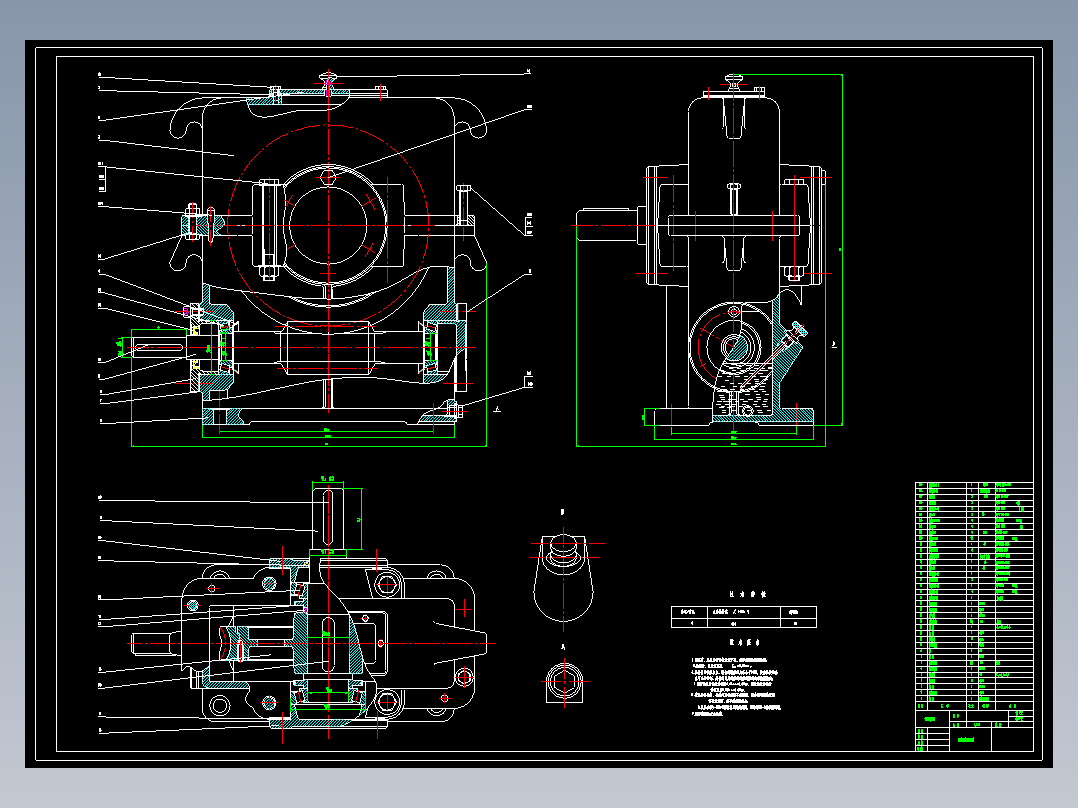Select the detail view with threaded plug

coord(564,576)
